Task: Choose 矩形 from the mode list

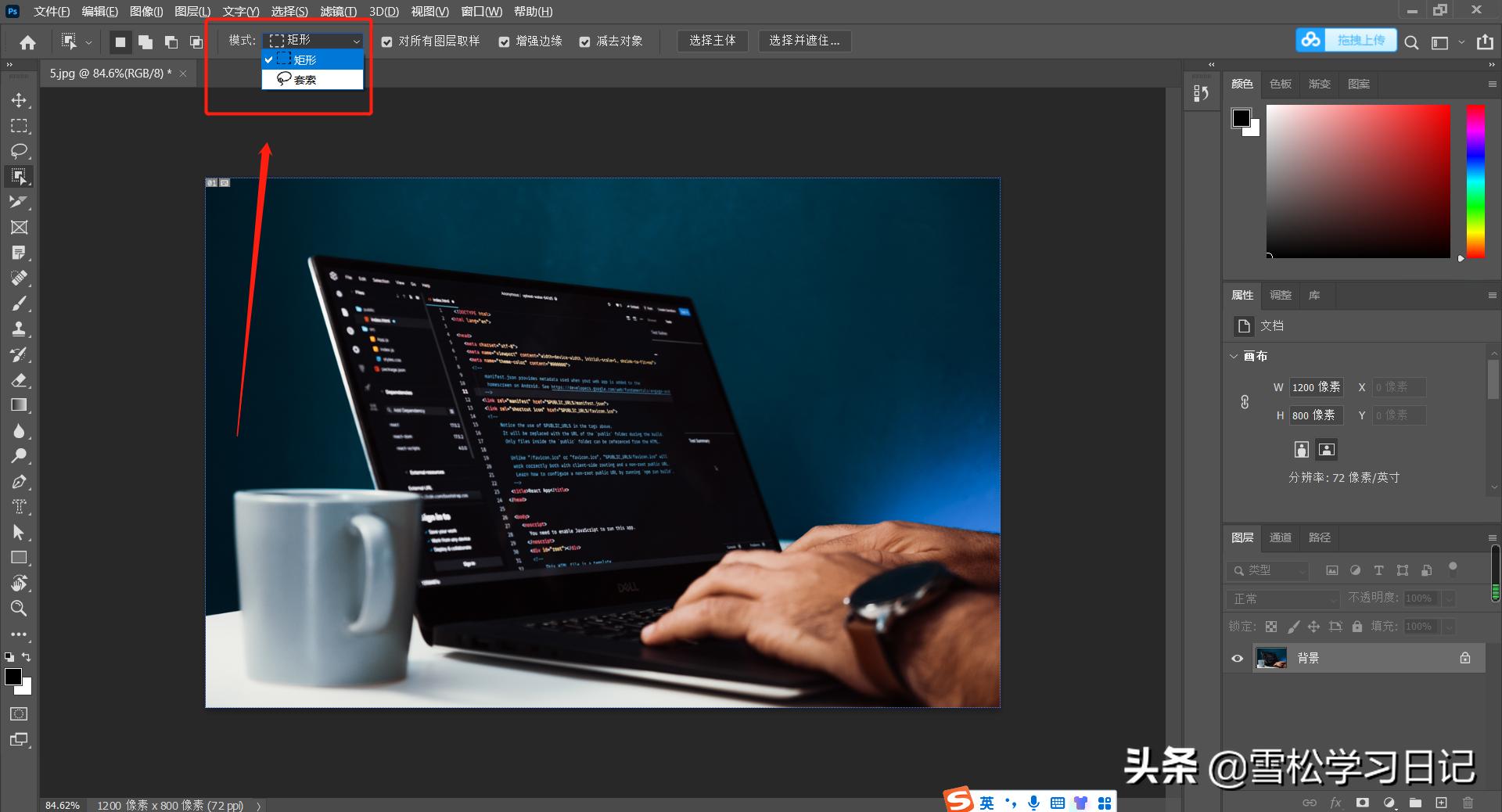Action: click(312, 59)
